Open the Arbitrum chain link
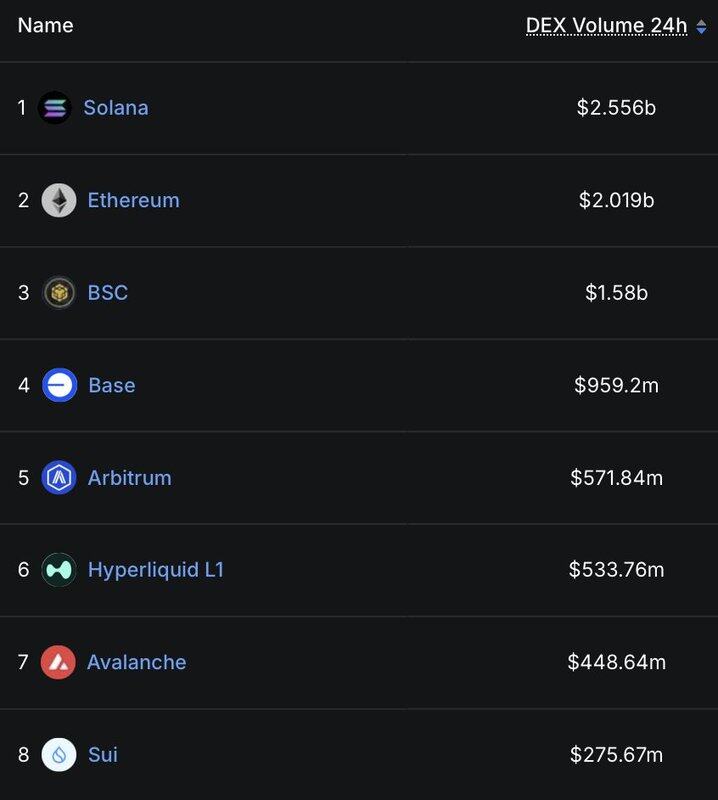718x800 pixels. point(129,478)
